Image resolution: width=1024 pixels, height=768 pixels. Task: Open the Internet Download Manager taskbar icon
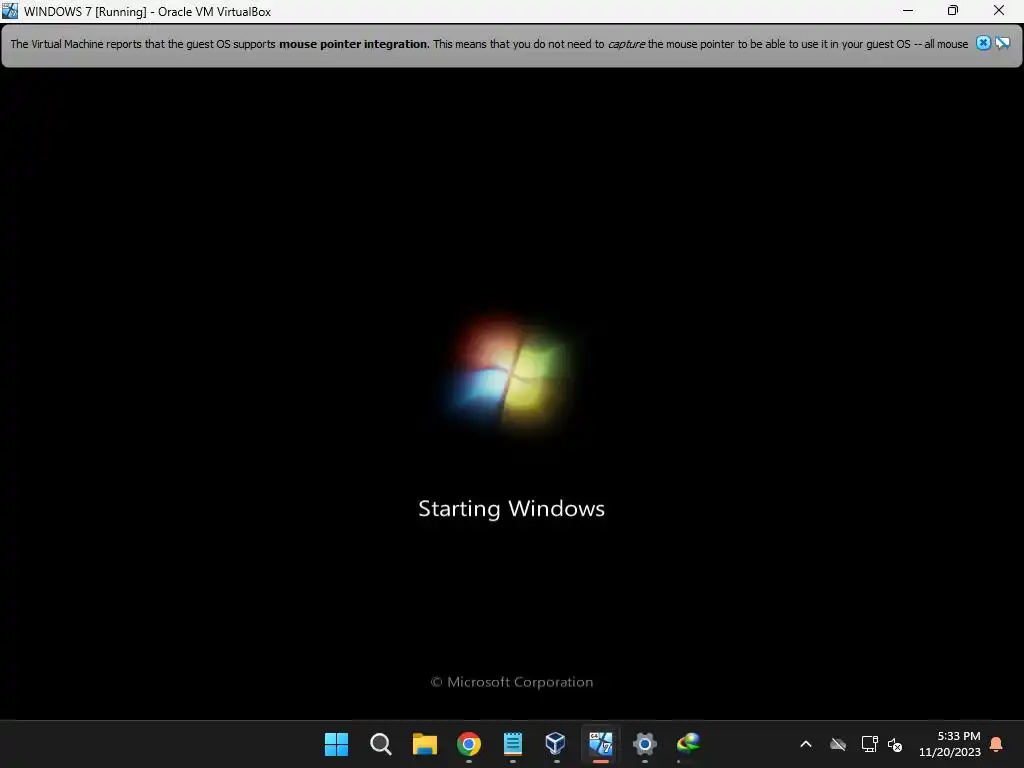coord(688,744)
